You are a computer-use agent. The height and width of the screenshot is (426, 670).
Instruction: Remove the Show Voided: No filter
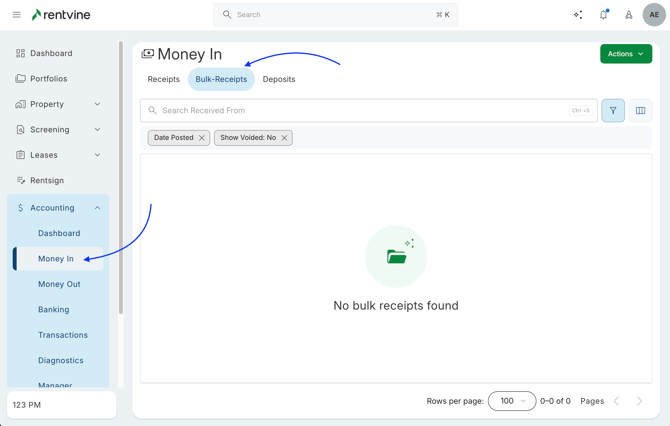(x=284, y=138)
